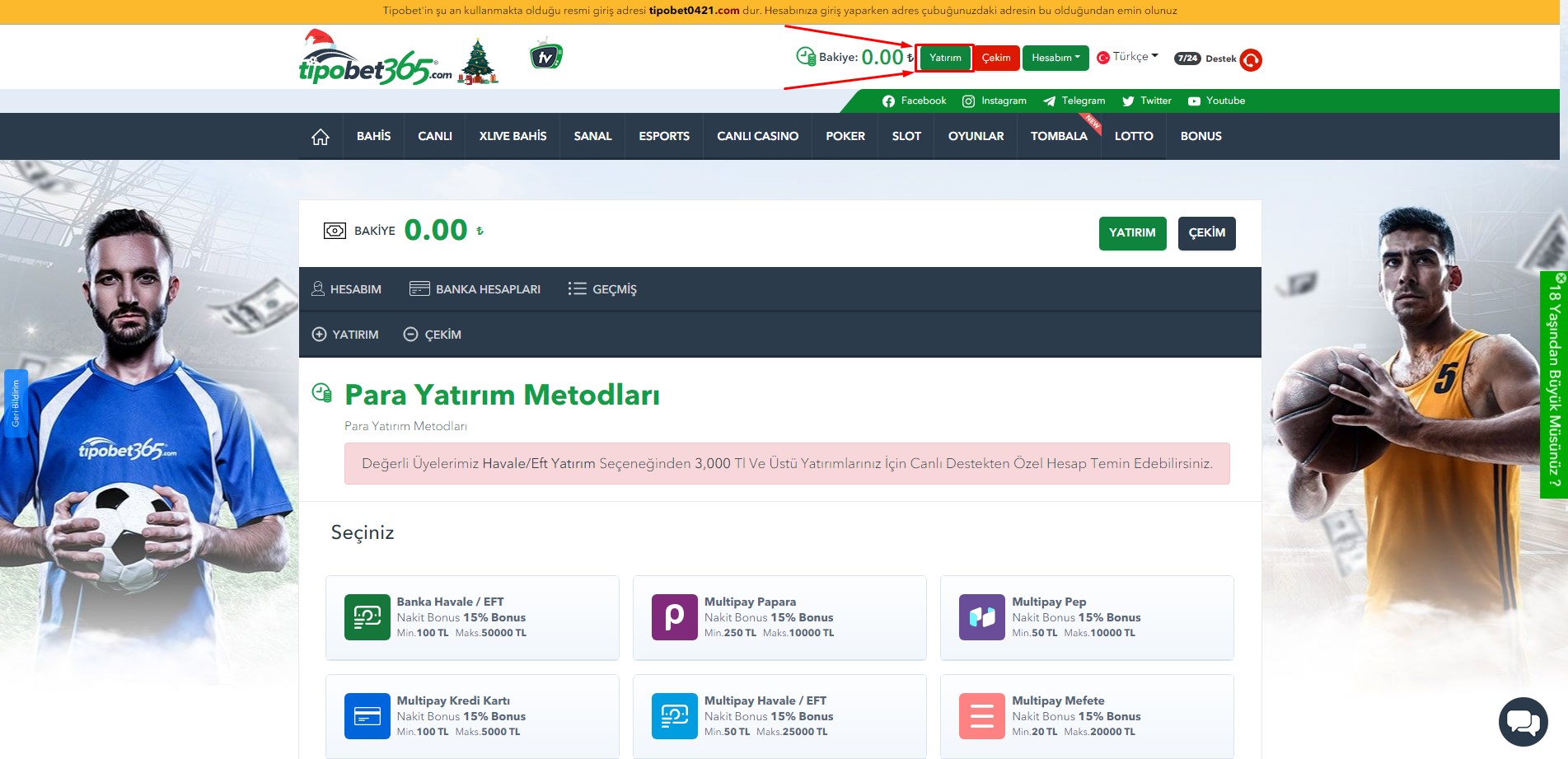Open the Telegram social link
The width and height of the screenshot is (1568, 759).
1074,101
